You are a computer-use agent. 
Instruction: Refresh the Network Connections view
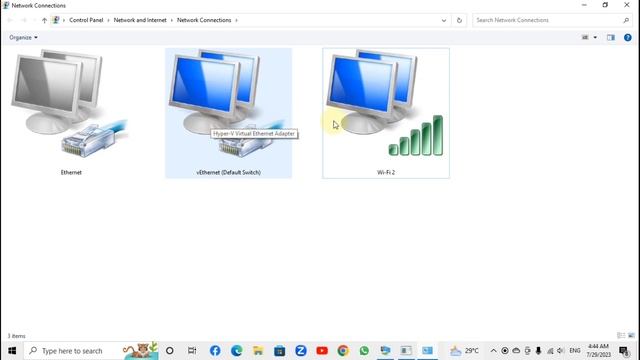tap(459, 20)
